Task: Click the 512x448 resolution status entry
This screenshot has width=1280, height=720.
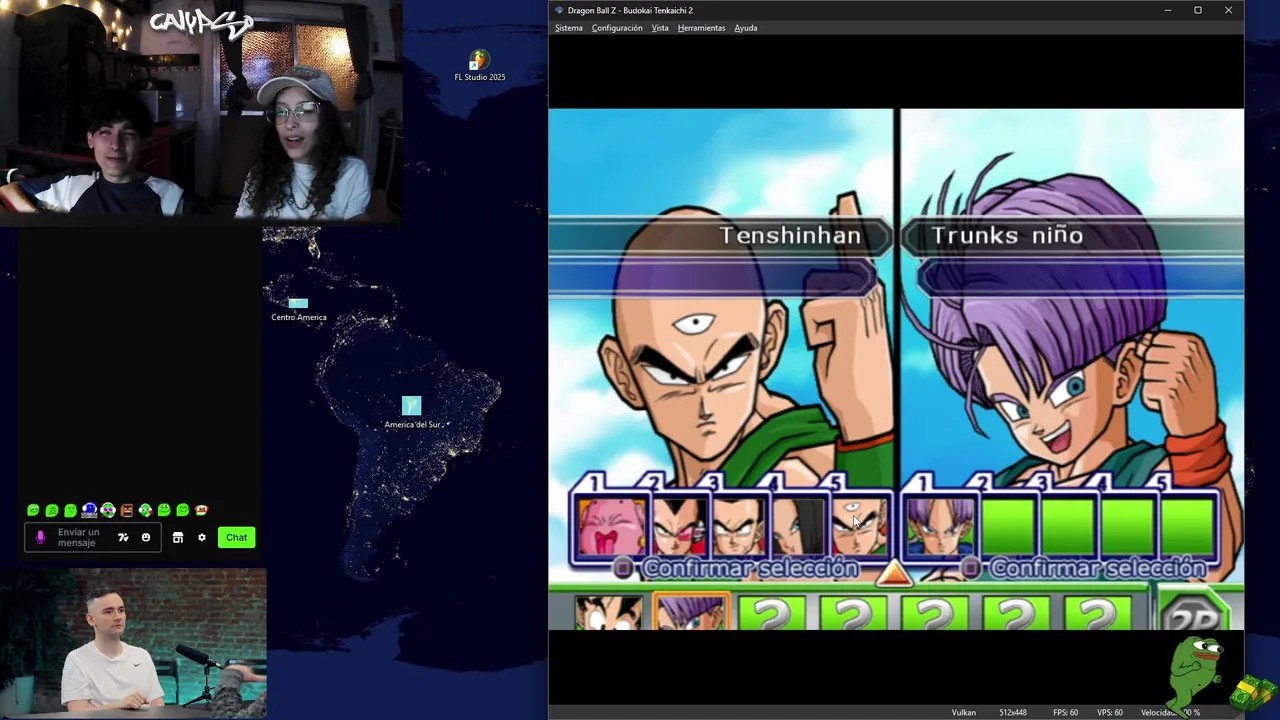Action: pyautogui.click(x=1013, y=712)
